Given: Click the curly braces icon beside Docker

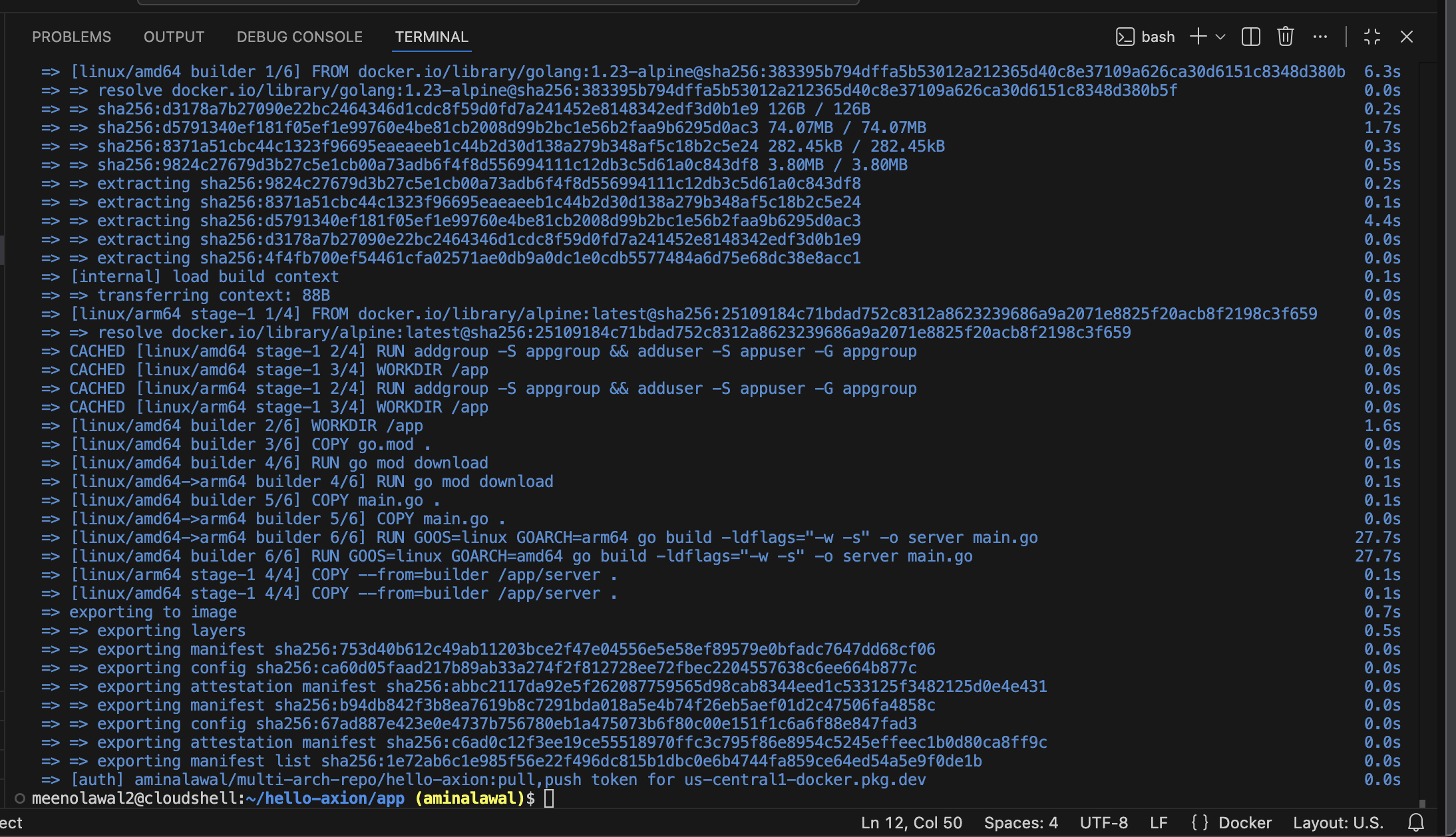Looking at the screenshot, I should coord(1200,823).
